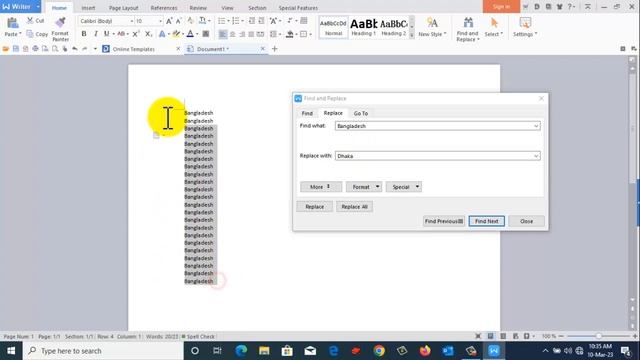Click the Borders icon

coord(303,34)
